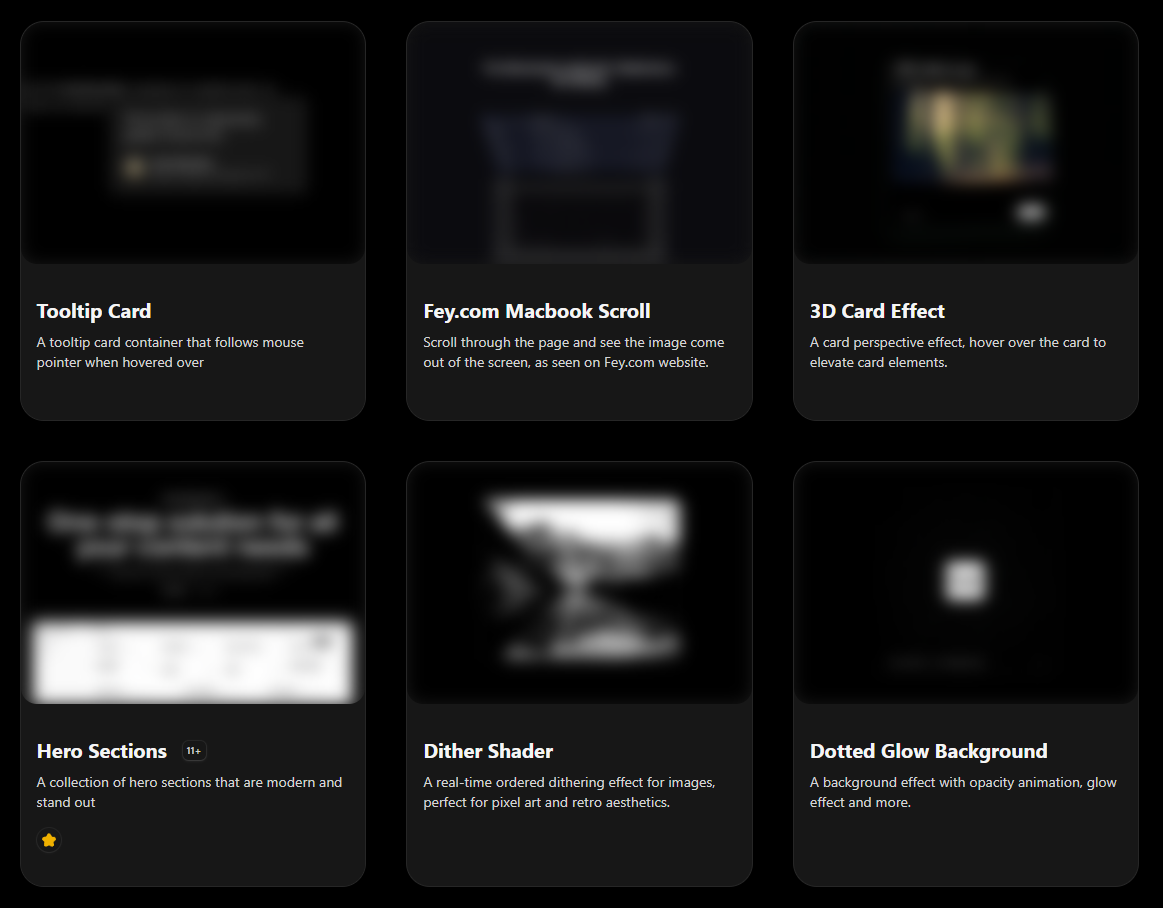Open the Dither Shader preview thumbnail
This screenshot has height=908, width=1163.
(x=579, y=583)
